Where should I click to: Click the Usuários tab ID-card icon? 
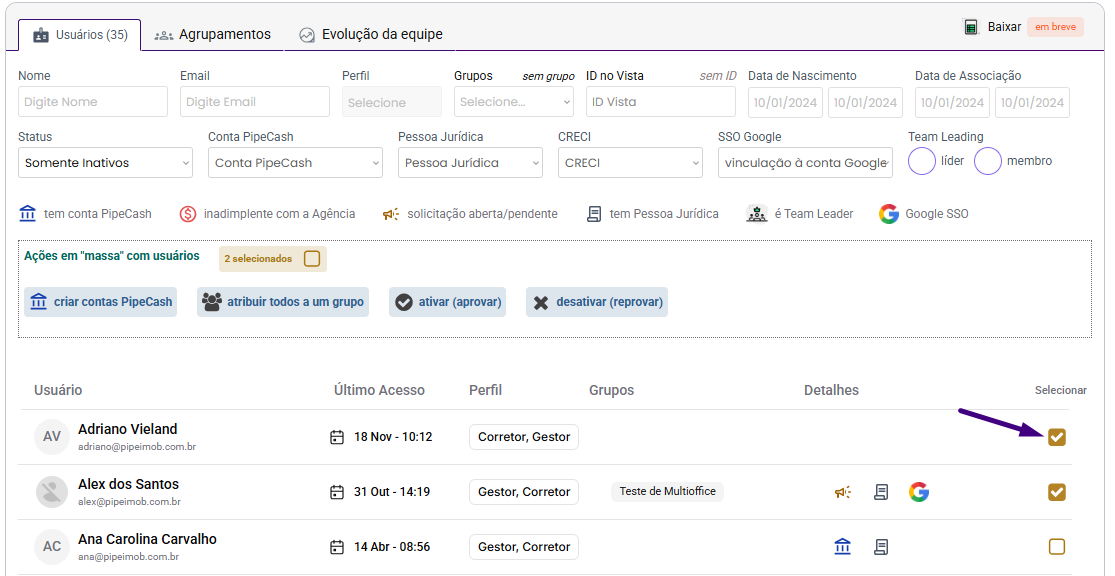tap(41, 35)
